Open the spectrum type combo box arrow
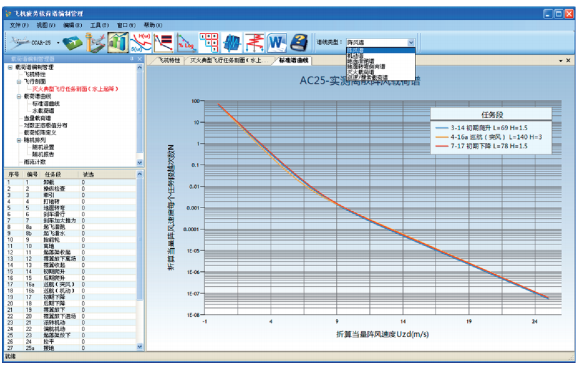 point(411,42)
